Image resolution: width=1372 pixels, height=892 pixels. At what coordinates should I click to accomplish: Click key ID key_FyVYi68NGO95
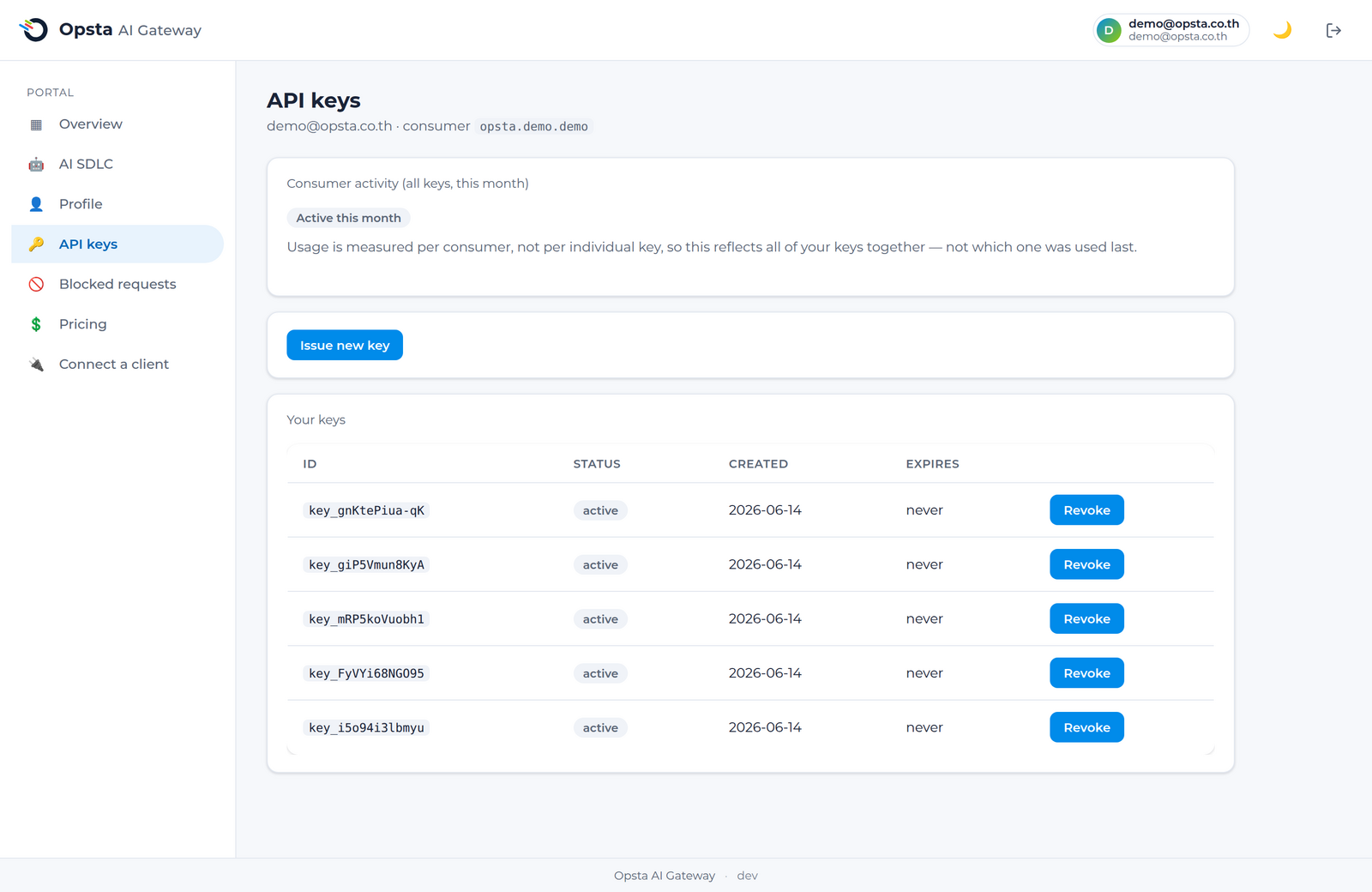tap(366, 673)
